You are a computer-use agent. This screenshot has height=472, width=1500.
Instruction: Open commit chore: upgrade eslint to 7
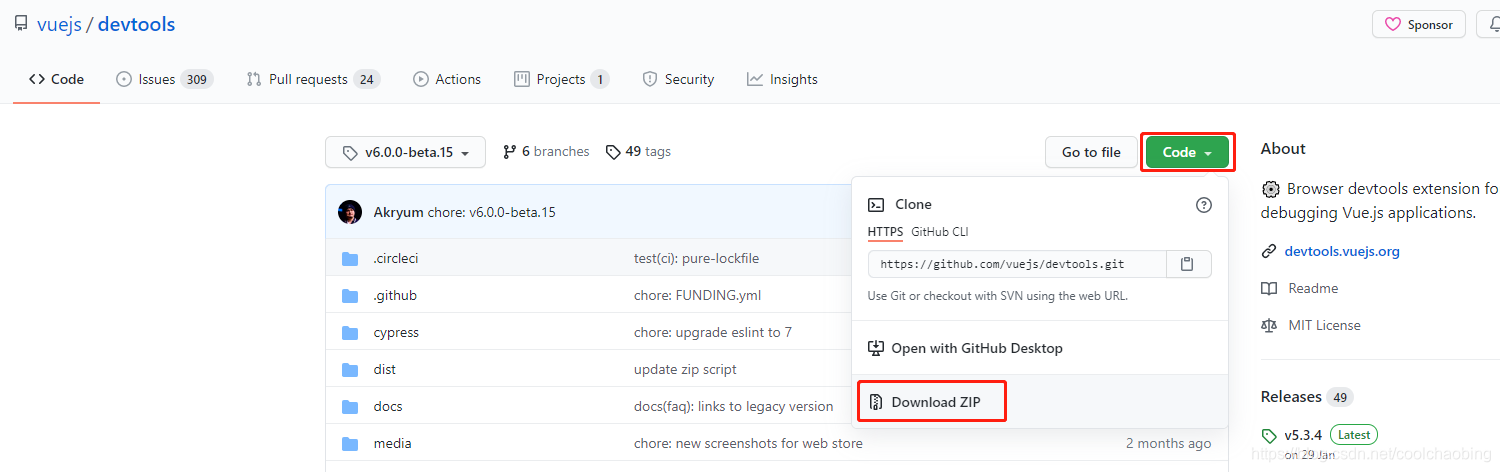713,333
